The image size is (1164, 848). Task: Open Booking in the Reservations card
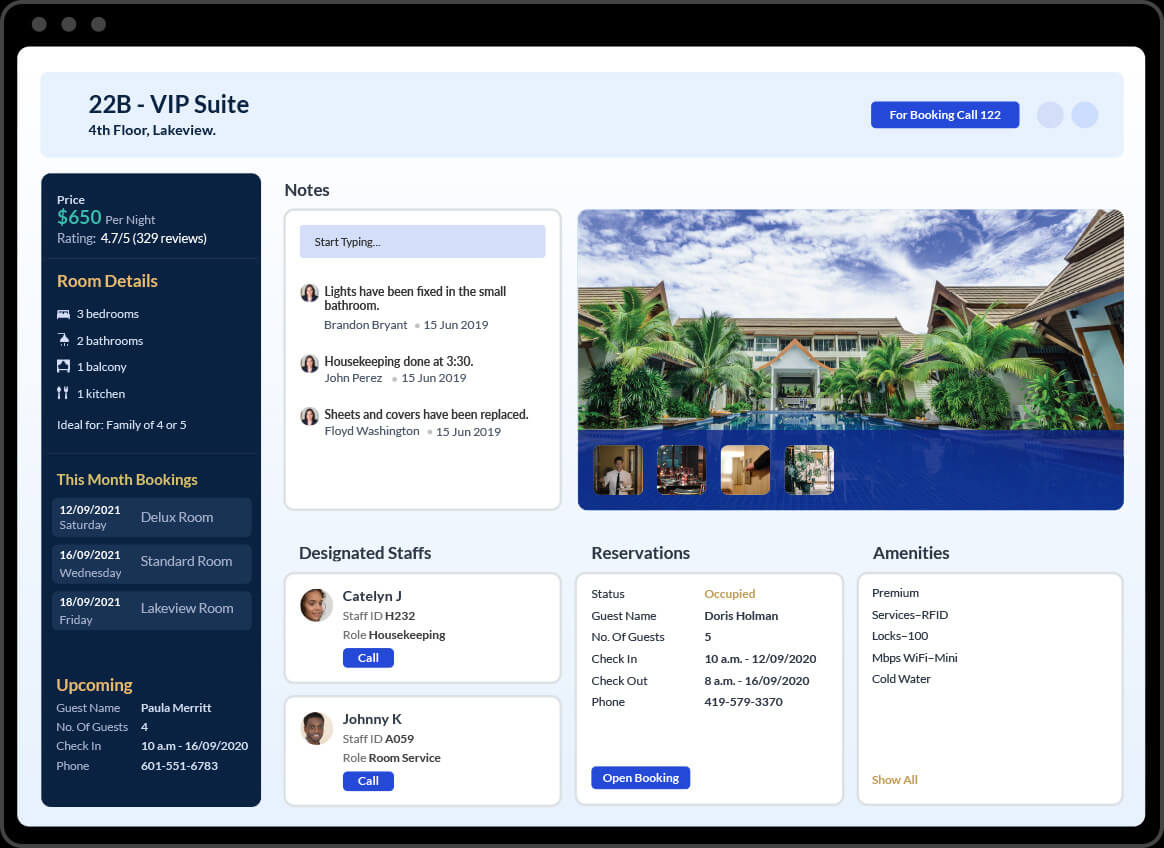[640, 778]
